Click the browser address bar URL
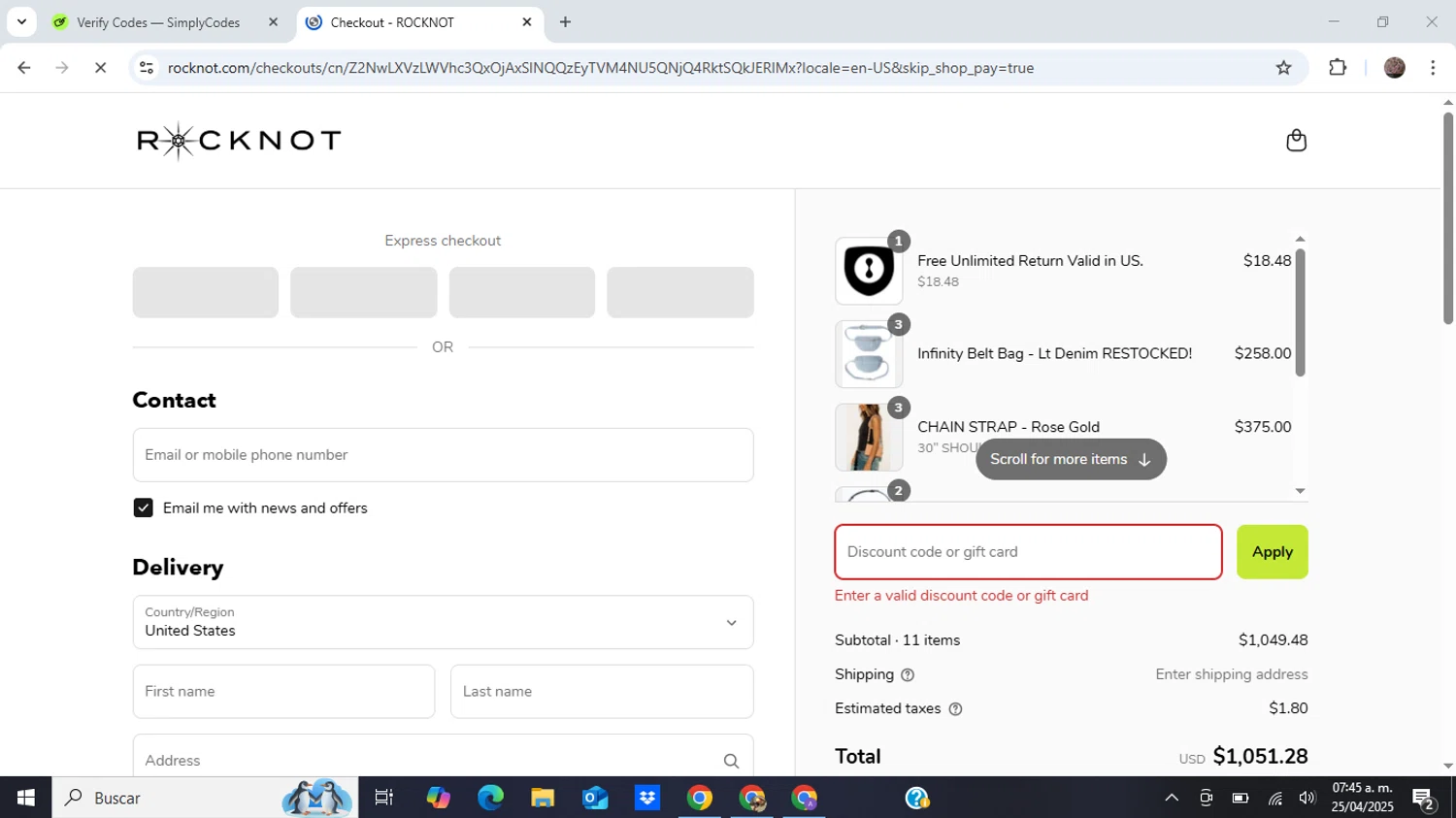The image size is (1456, 818). pyautogui.click(x=600, y=68)
